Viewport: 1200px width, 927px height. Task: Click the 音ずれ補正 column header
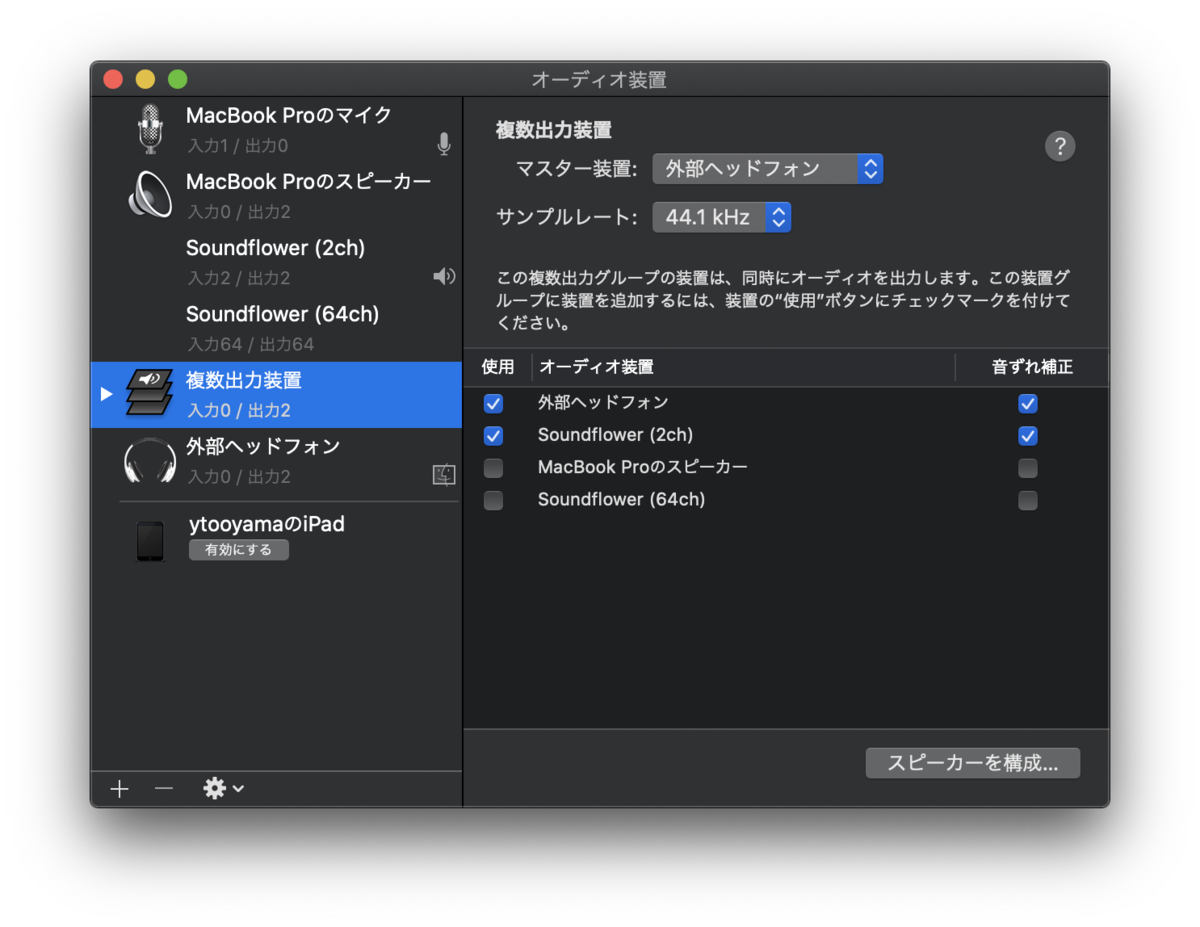click(1032, 367)
